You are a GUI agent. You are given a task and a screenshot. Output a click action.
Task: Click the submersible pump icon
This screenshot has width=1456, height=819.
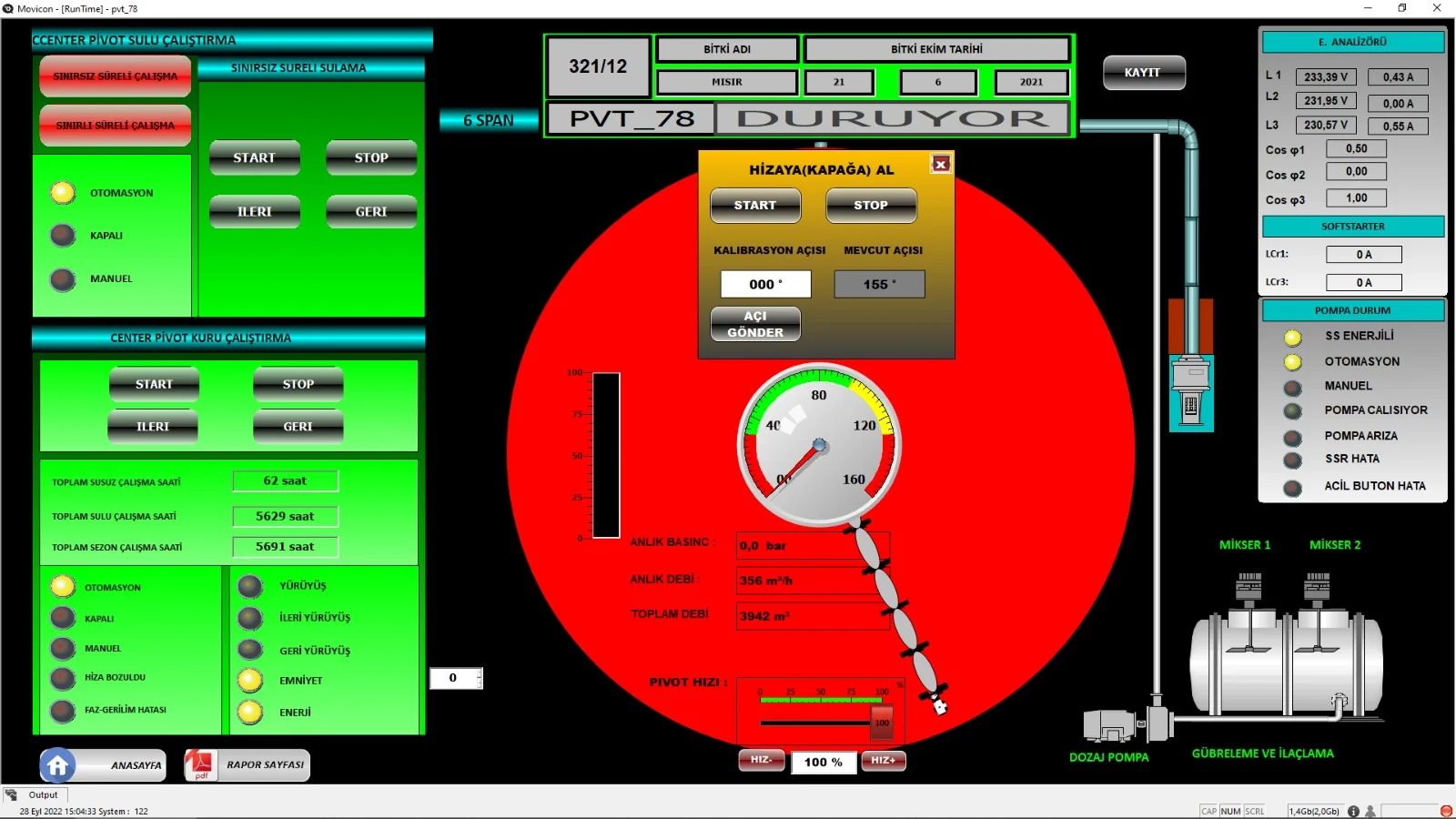(x=1190, y=391)
